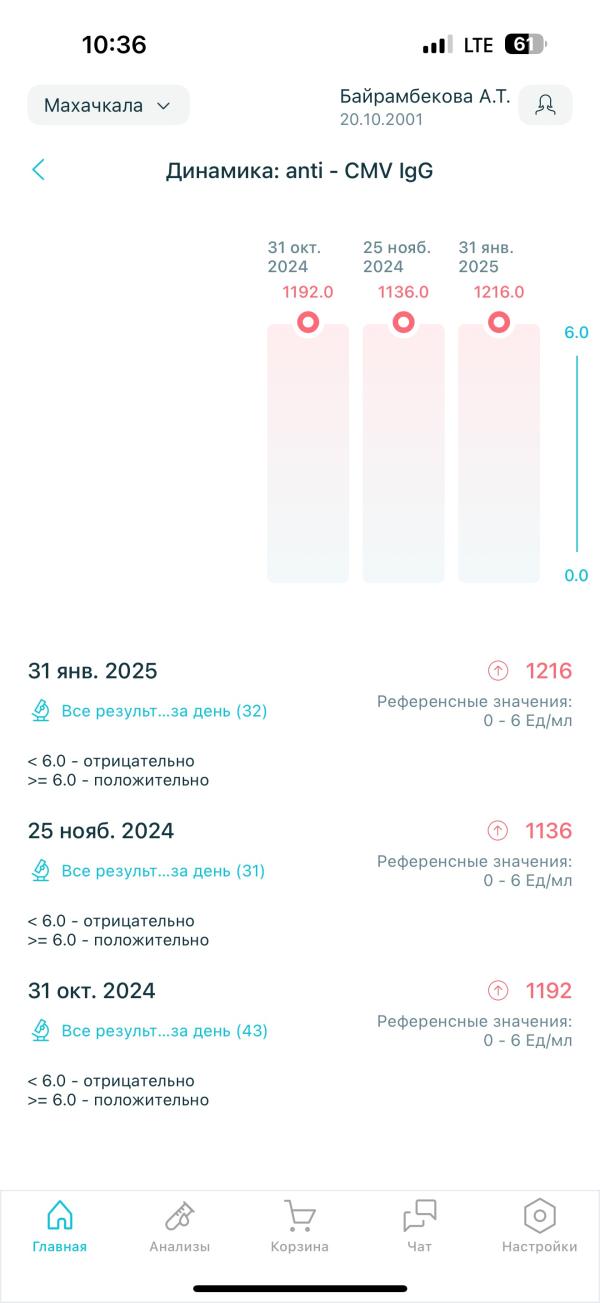The width and height of the screenshot is (600, 1303).
Task: Click the vertical 0.0–6.0 reference scale bar
Action: pyautogui.click(x=577, y=453)
